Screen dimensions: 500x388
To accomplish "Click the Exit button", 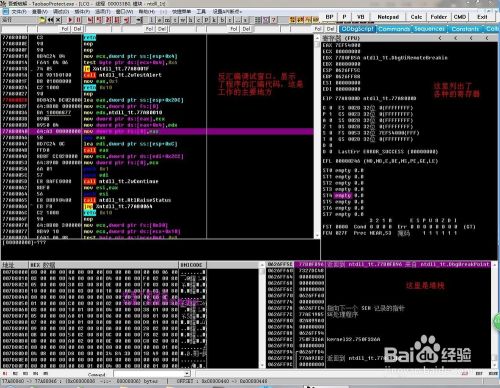I will coord(482,17).
